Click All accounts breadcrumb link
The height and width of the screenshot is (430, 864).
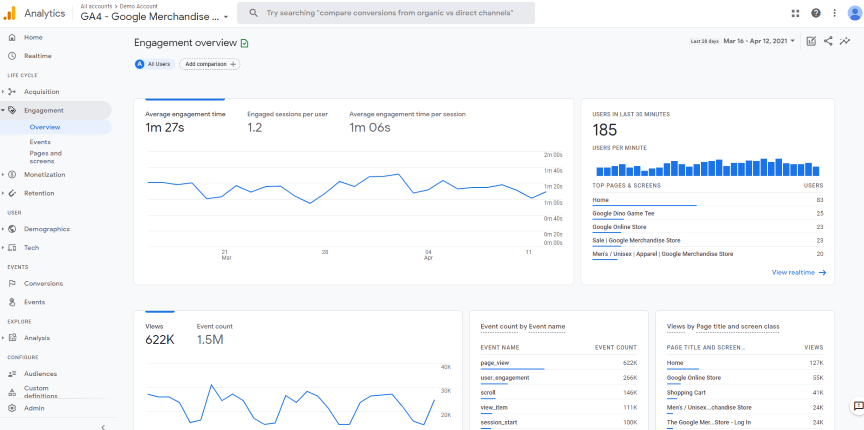(x=96, y=6)
